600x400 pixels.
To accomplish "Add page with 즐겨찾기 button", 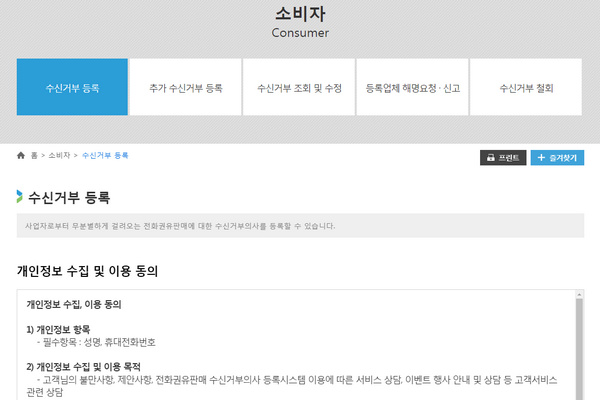I will 557,158.
